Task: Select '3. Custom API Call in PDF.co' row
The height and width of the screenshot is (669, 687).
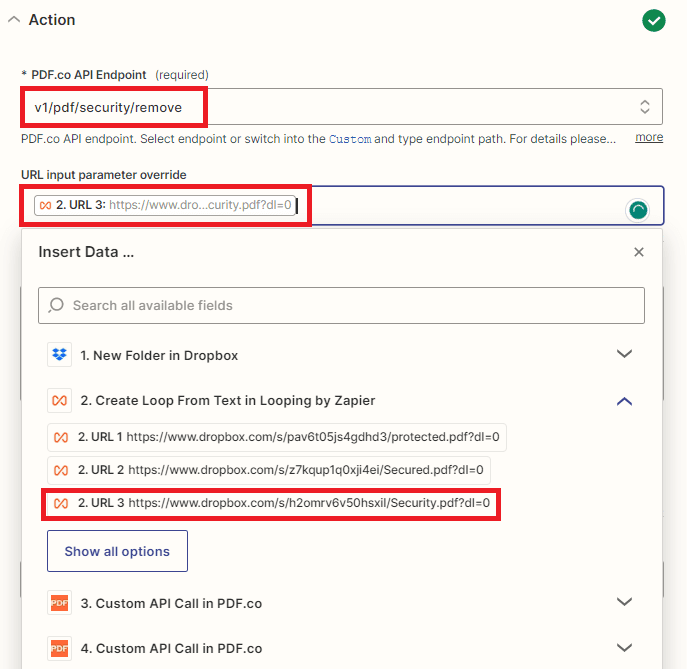Action: 340,603
